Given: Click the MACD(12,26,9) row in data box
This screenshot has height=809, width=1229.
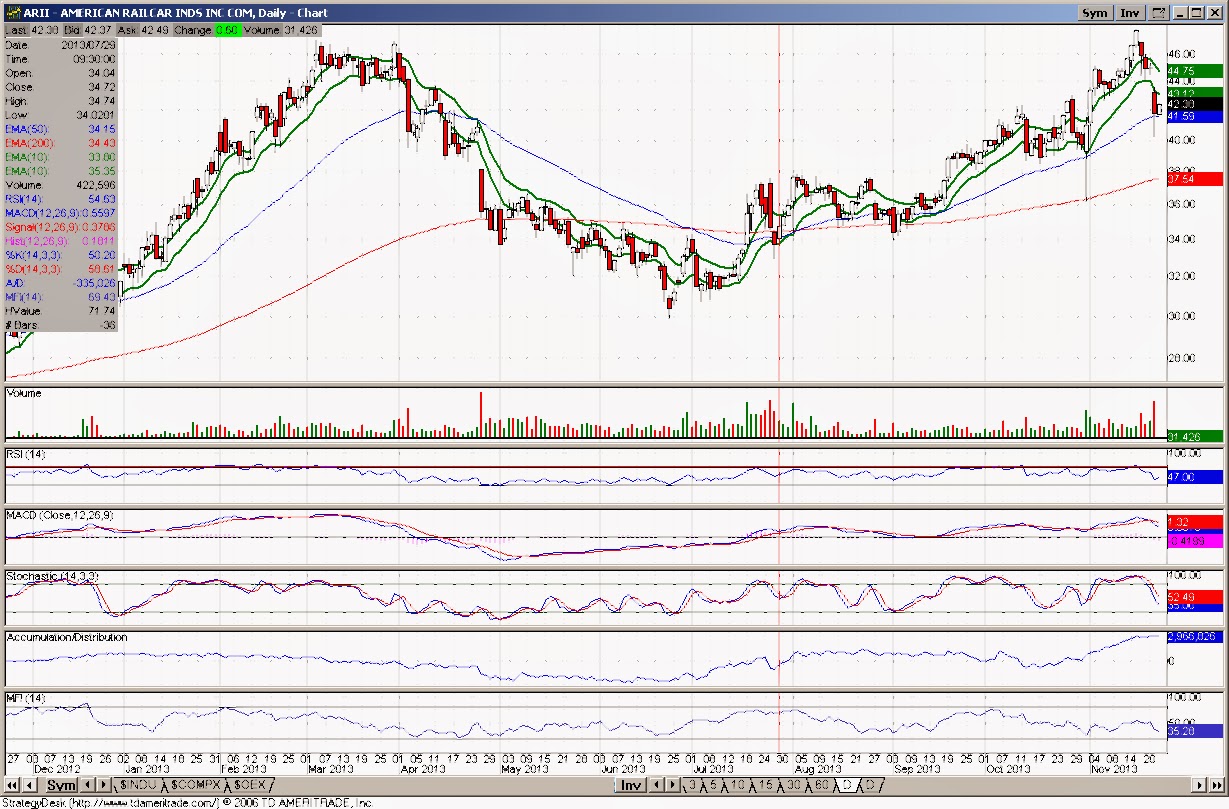Looking at the screenshot, I should click(x=61, y=213).
